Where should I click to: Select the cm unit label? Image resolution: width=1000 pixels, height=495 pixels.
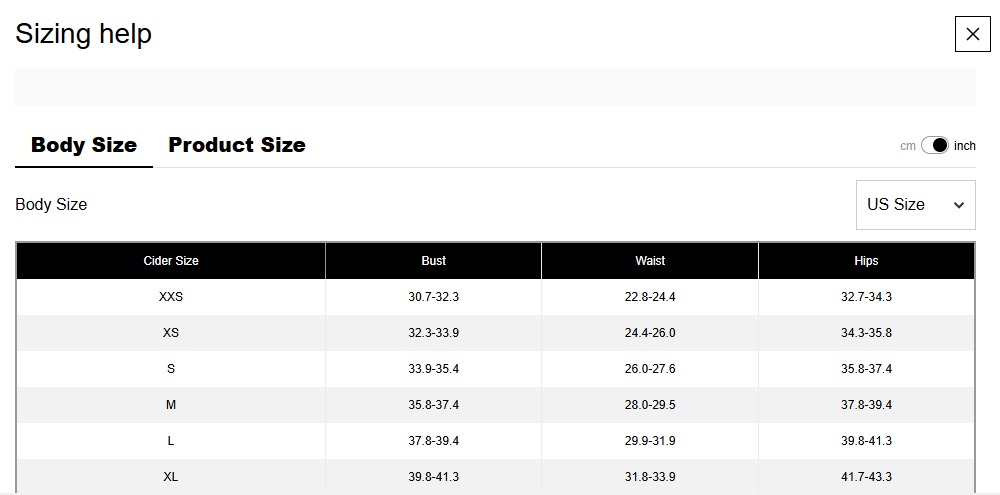[908, 146]
